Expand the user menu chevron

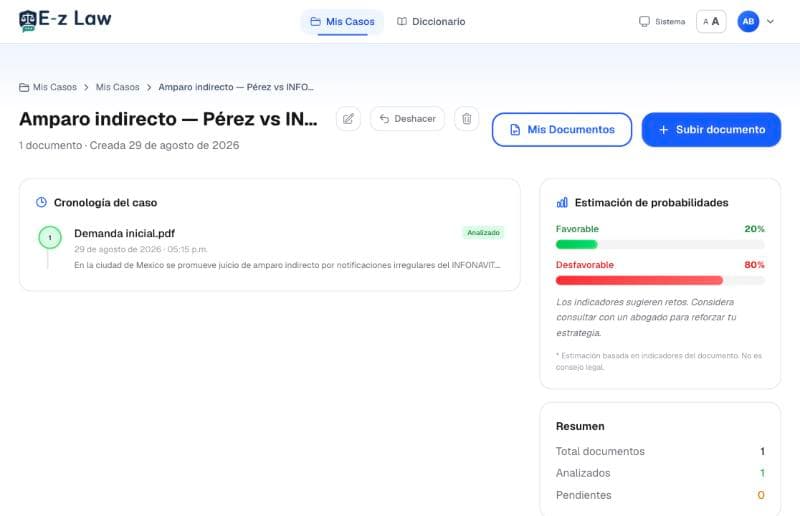click(770, 21)
